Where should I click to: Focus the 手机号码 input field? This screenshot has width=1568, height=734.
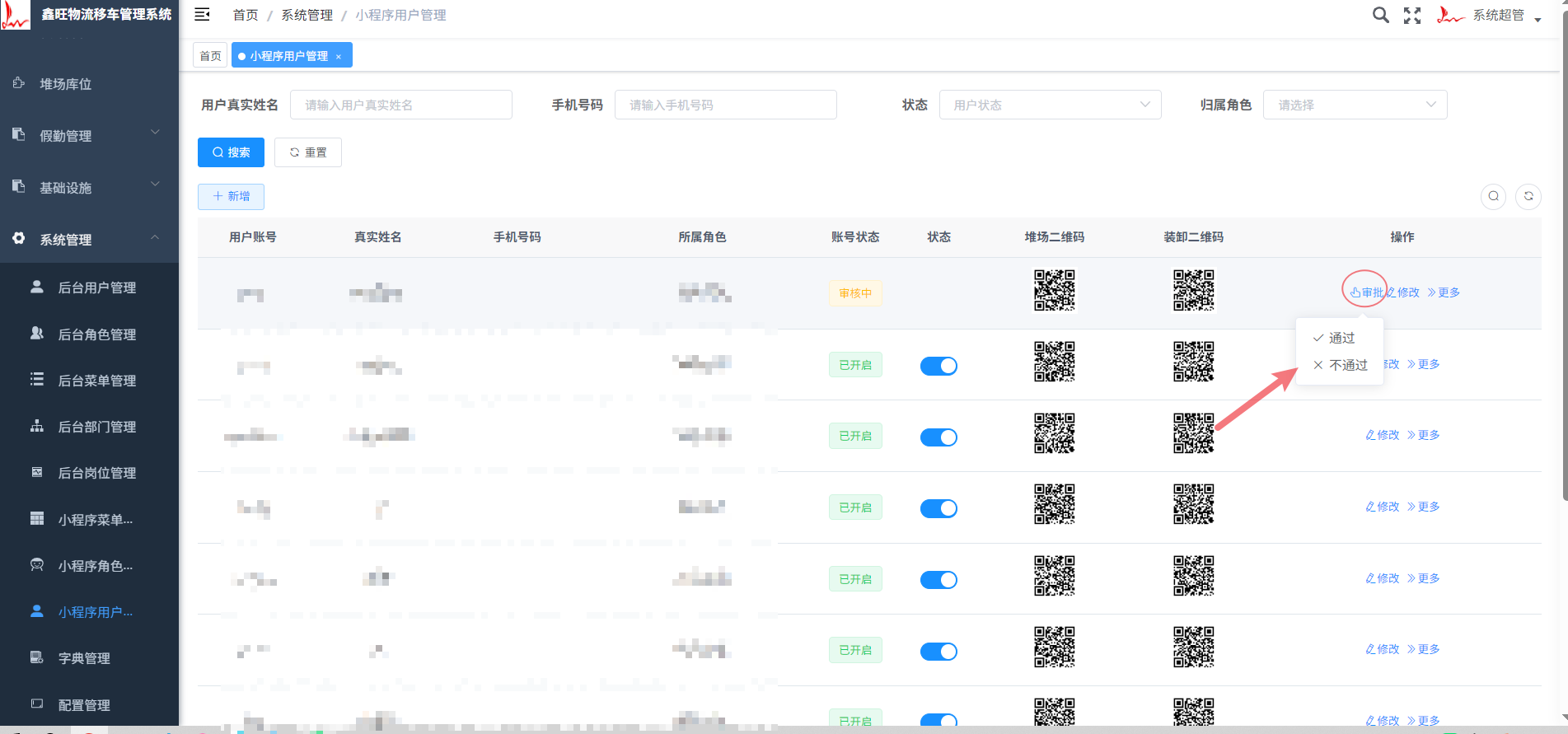point(726,105)
